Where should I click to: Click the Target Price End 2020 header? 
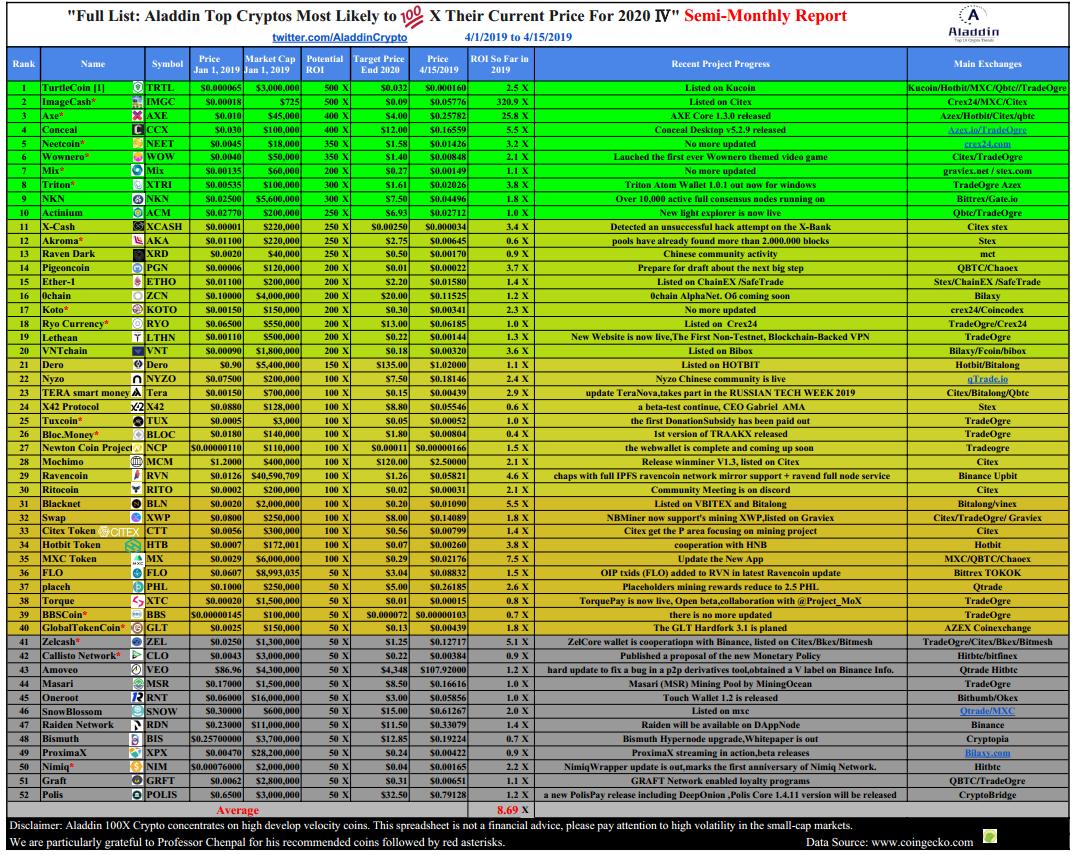point(379,64)
